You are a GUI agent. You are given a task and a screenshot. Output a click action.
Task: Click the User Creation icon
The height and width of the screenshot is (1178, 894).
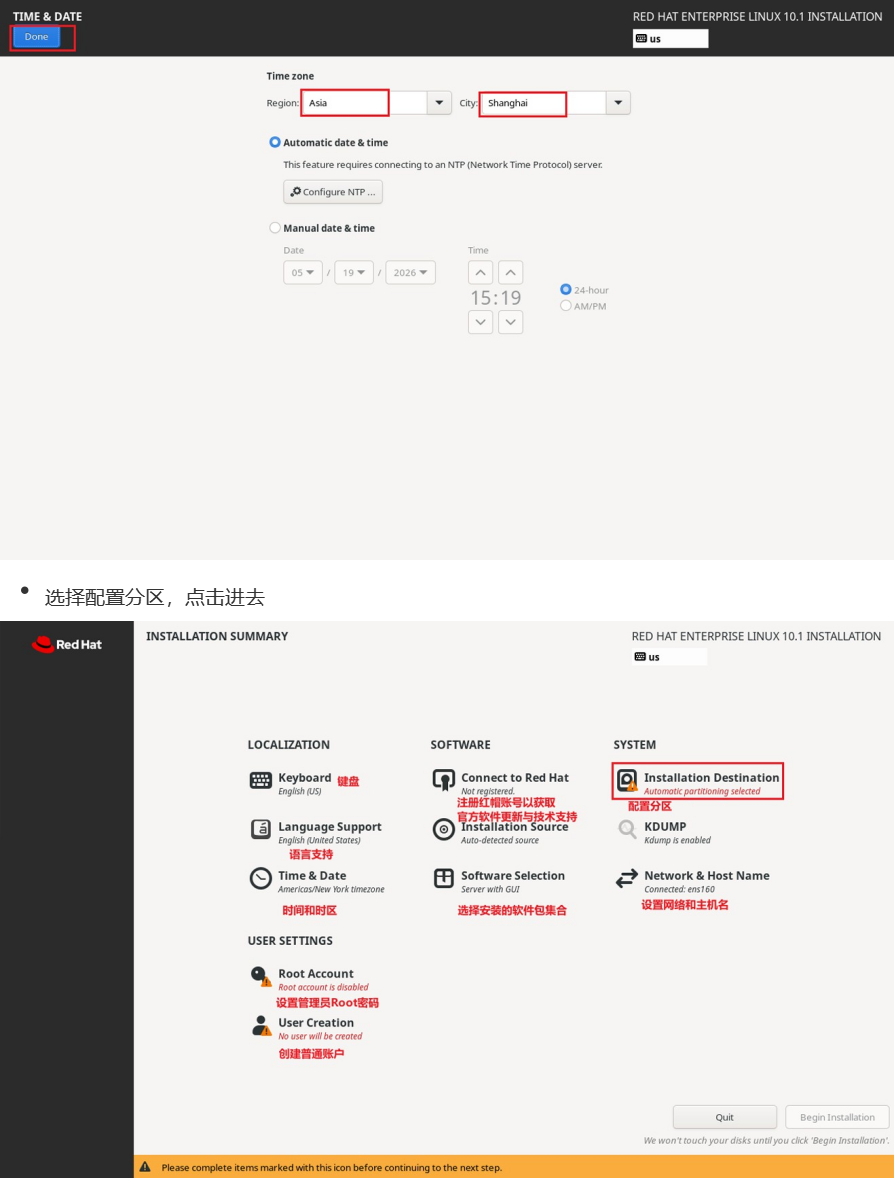tap(261, 1025)
